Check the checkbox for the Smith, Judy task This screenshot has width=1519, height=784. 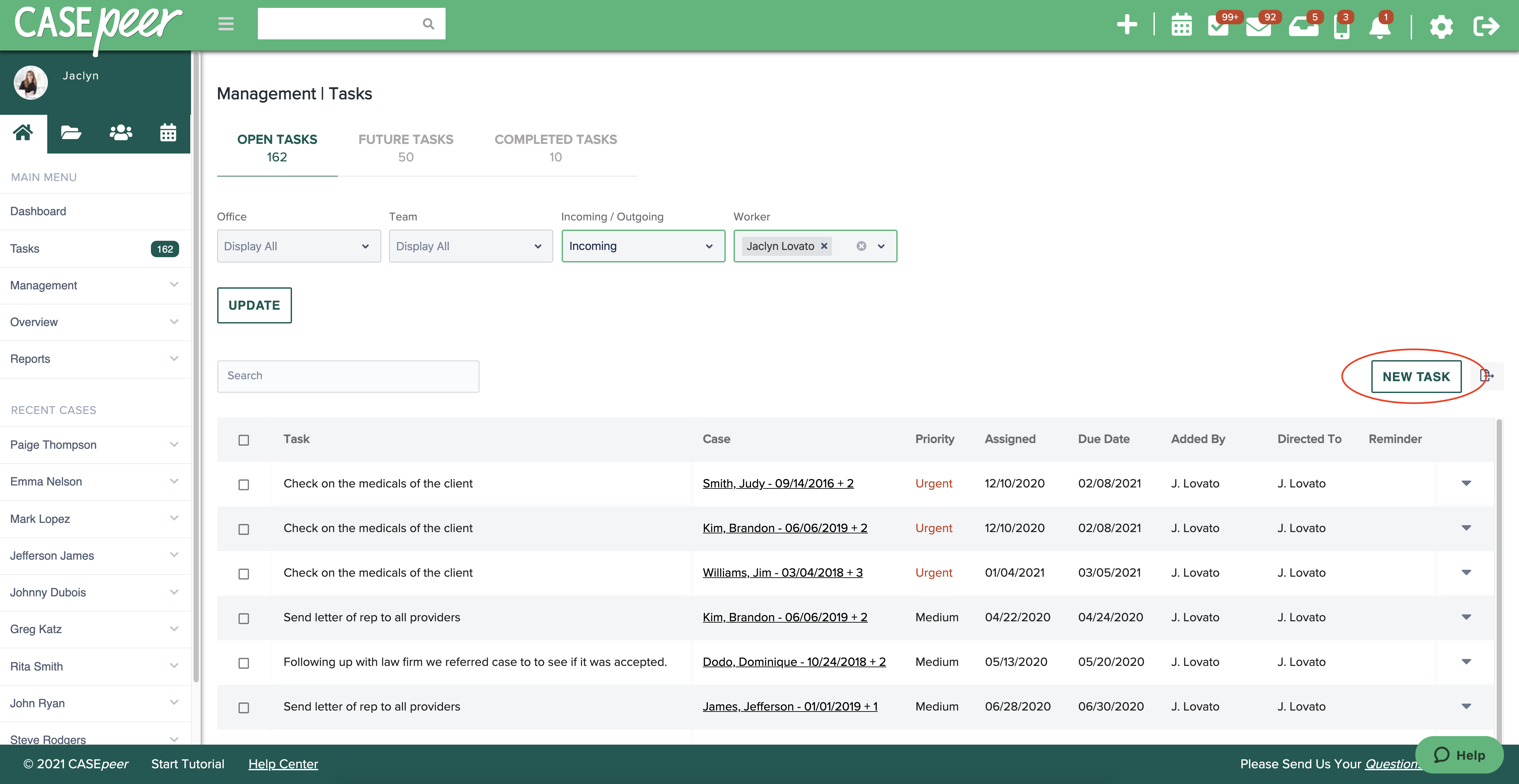point(244,485)
